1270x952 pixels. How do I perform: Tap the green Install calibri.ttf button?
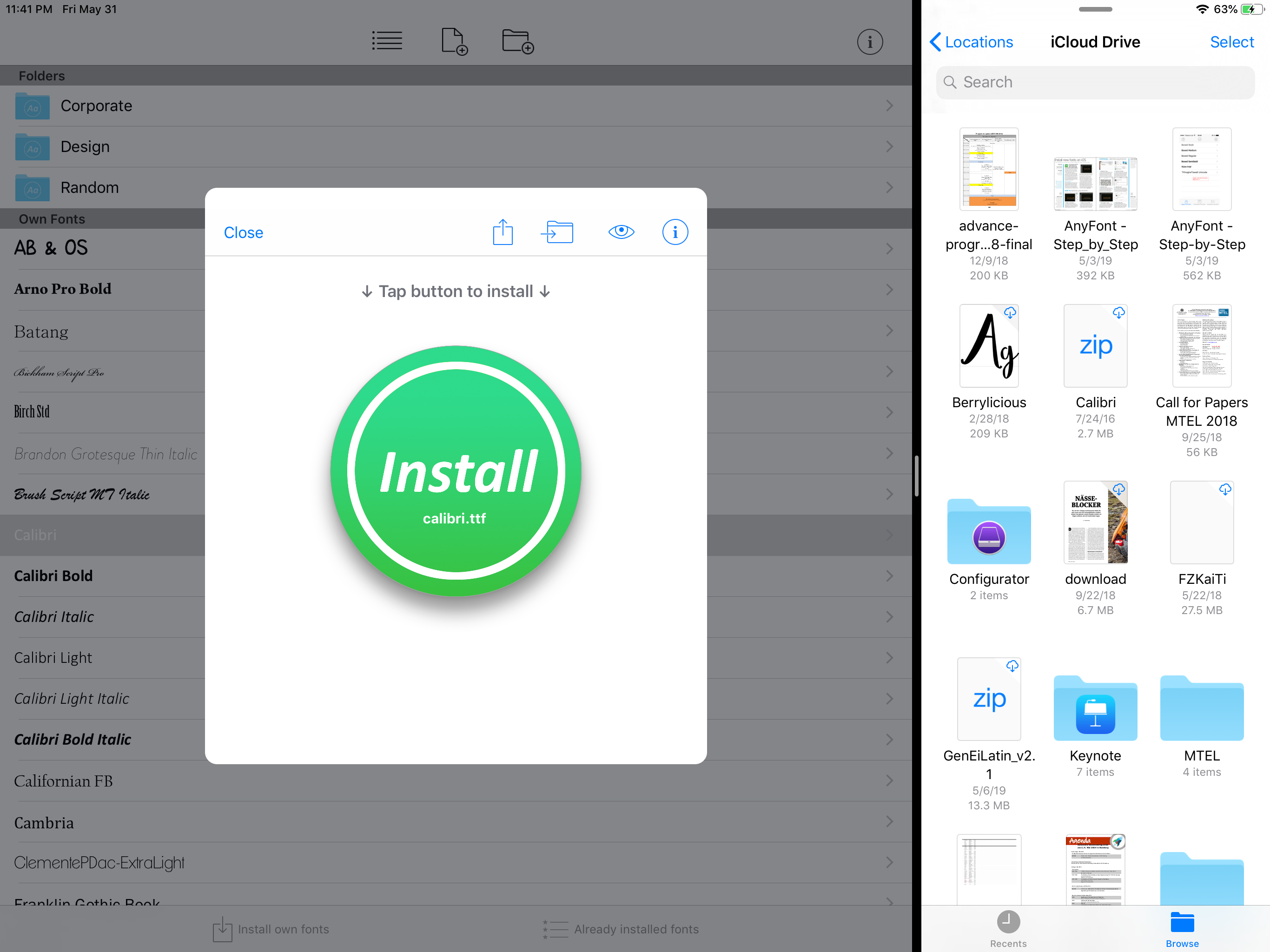pos(456,471)
